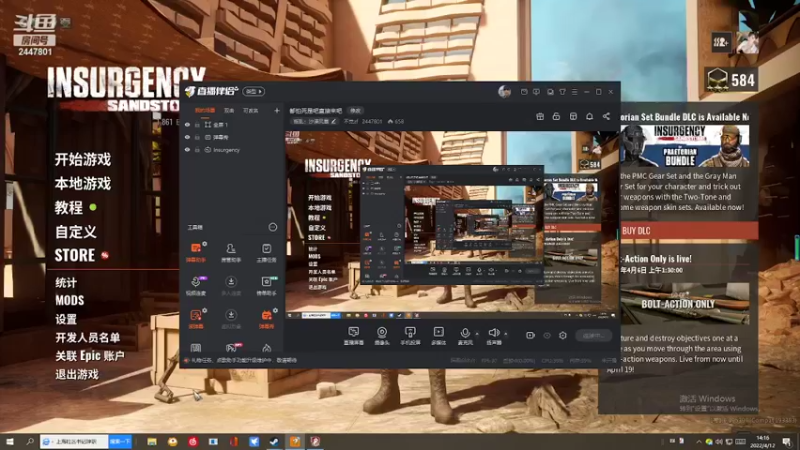800x450 pixels.
Task: Share the stream with share icon
Action: tap(606, 116)
